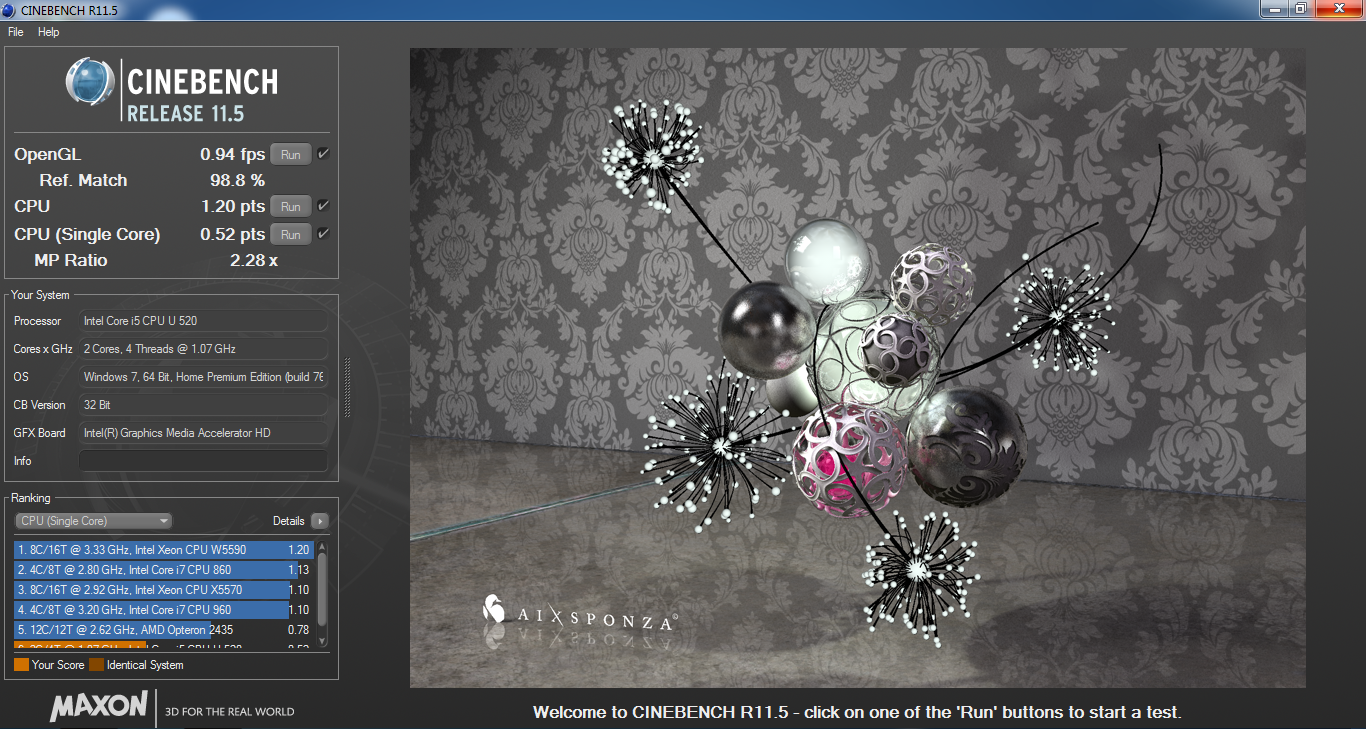Click the MAXON logo at bottom left

(99, 706)
